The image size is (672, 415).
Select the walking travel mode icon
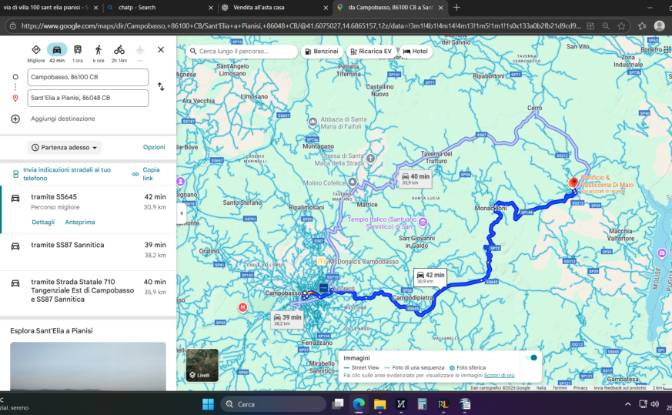(x=98, y=50)
